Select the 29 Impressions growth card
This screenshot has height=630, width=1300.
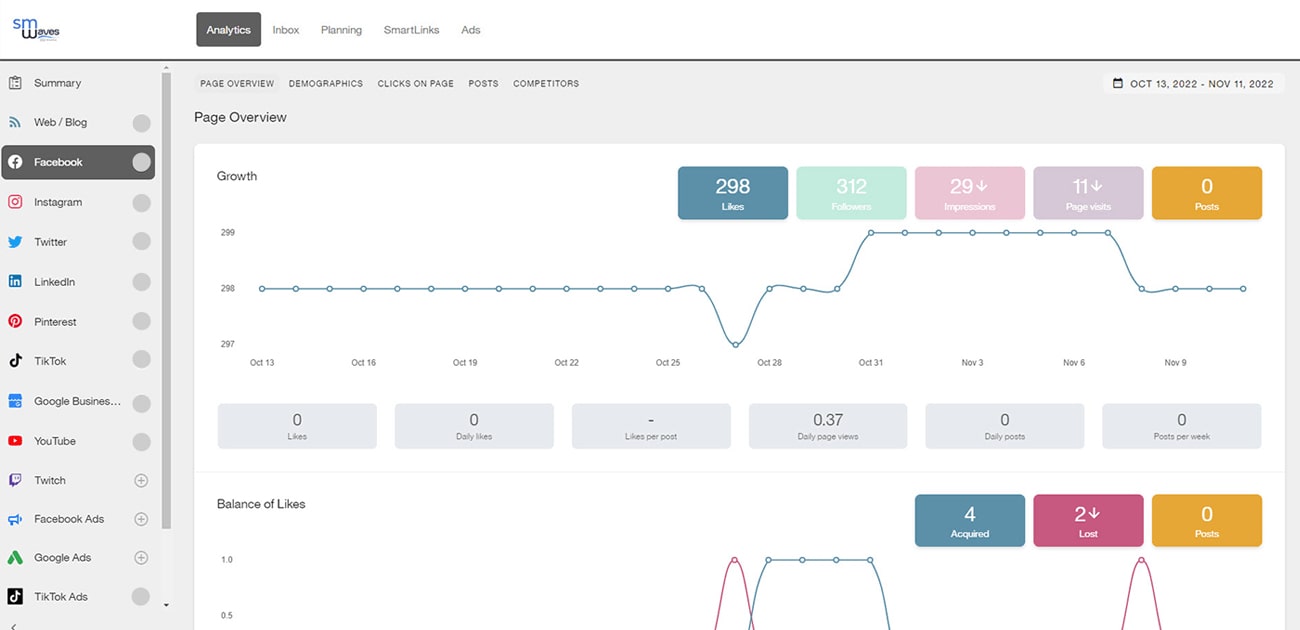(x=970, y=193)
